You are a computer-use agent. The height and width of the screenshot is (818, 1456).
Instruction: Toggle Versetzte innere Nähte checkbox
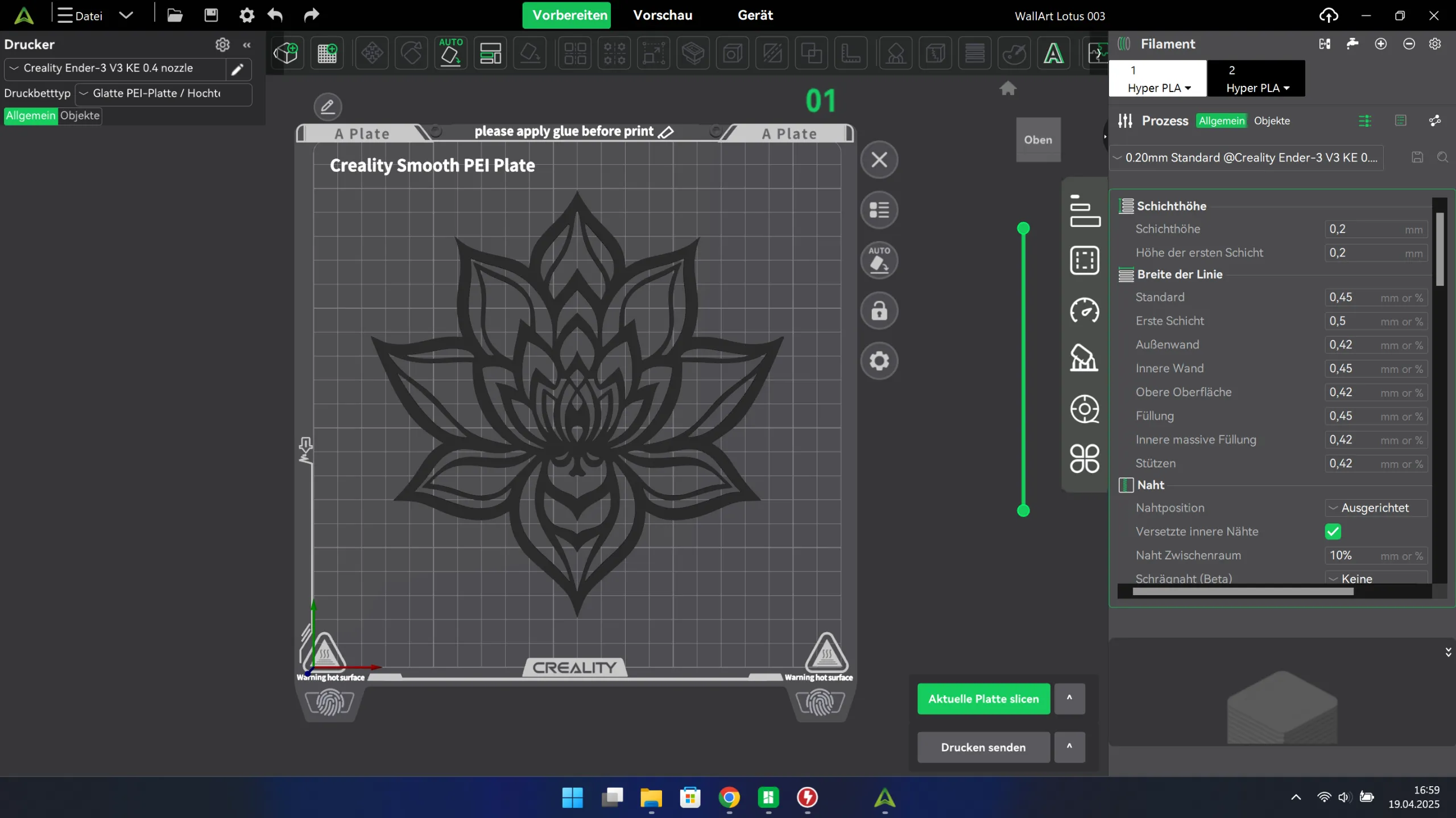click(x=1333, y=532)
